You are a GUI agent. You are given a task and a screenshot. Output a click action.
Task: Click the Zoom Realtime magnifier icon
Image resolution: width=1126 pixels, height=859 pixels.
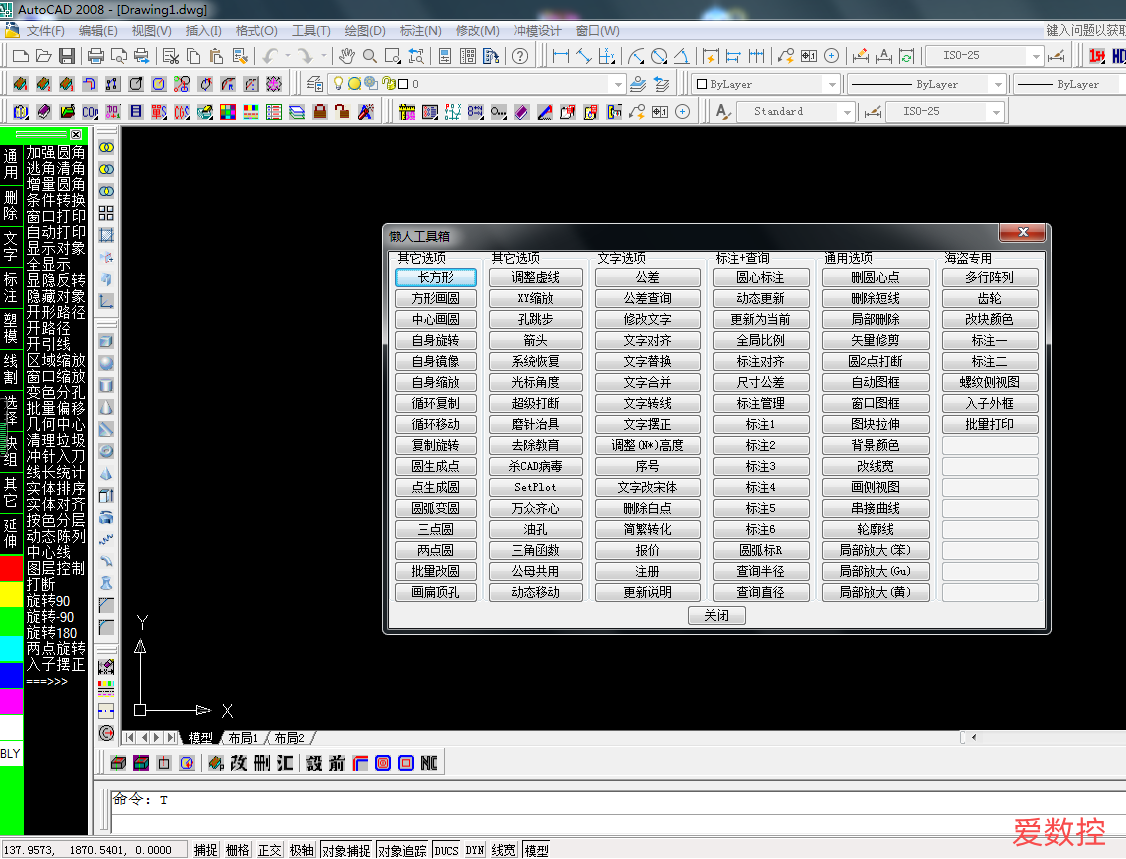tap(370, 56)
